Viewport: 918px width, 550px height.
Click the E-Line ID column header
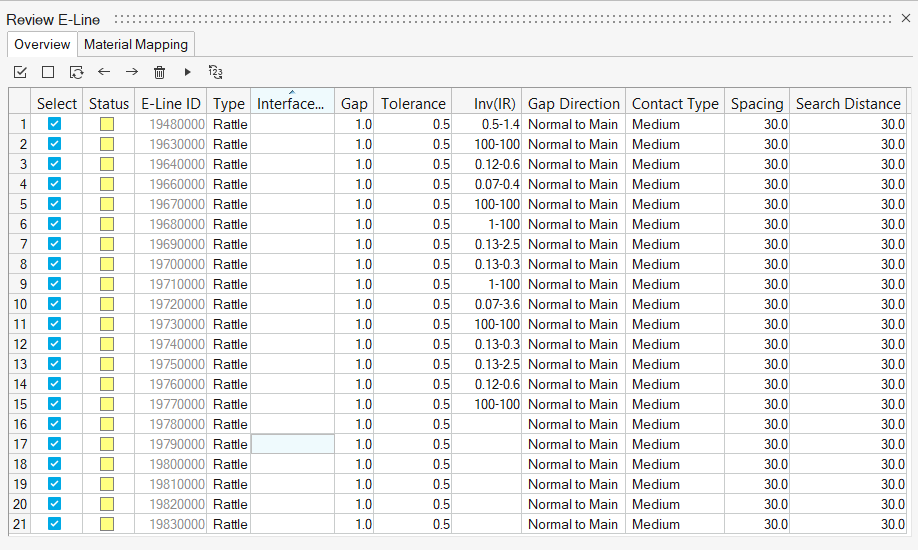171,103
